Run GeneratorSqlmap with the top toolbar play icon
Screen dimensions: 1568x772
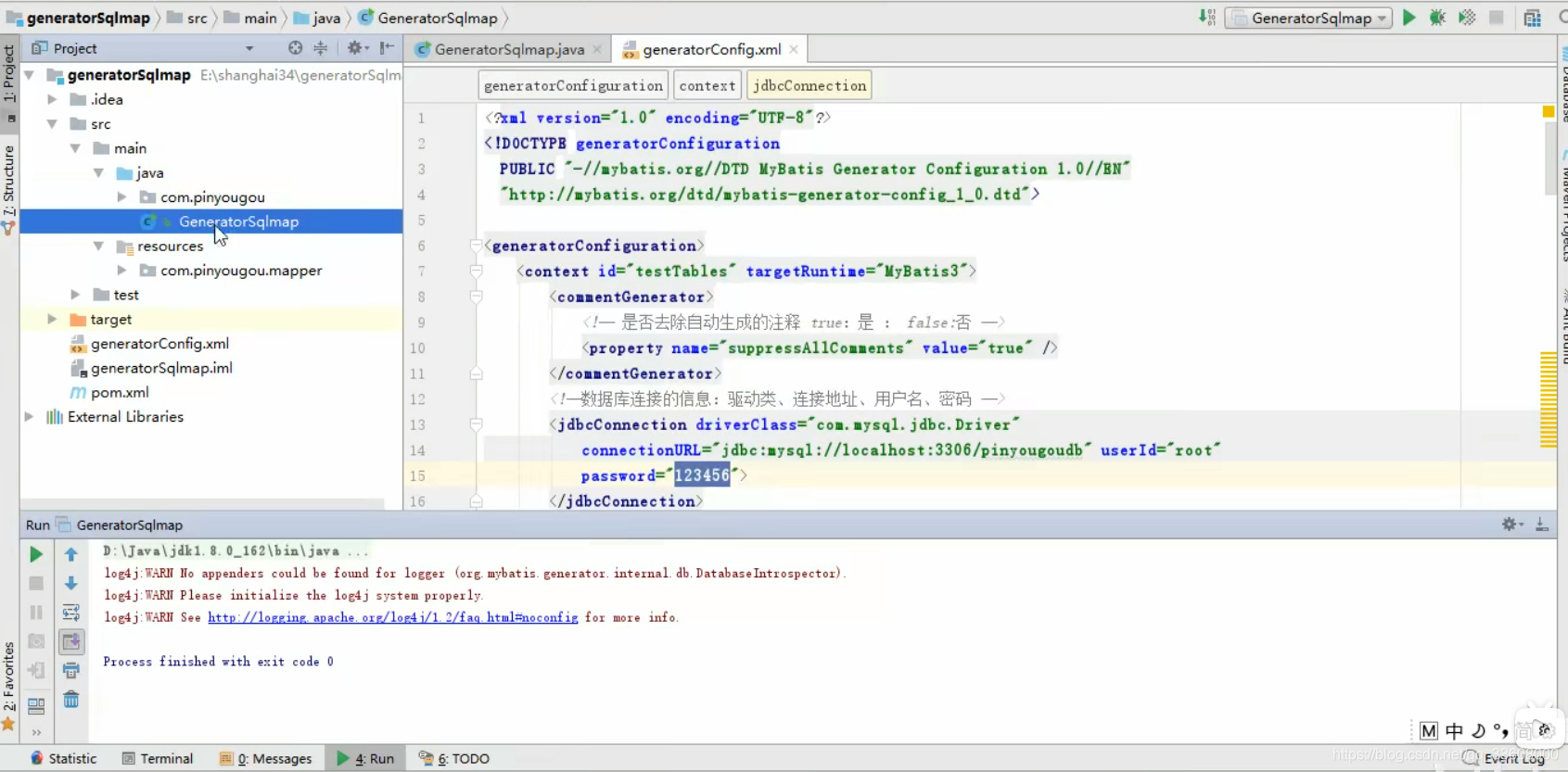click(1409, 18)
